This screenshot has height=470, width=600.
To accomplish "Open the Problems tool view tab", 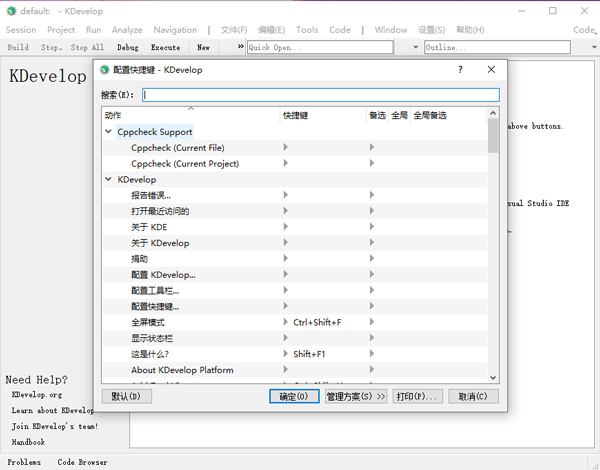I will coord(24,462).
